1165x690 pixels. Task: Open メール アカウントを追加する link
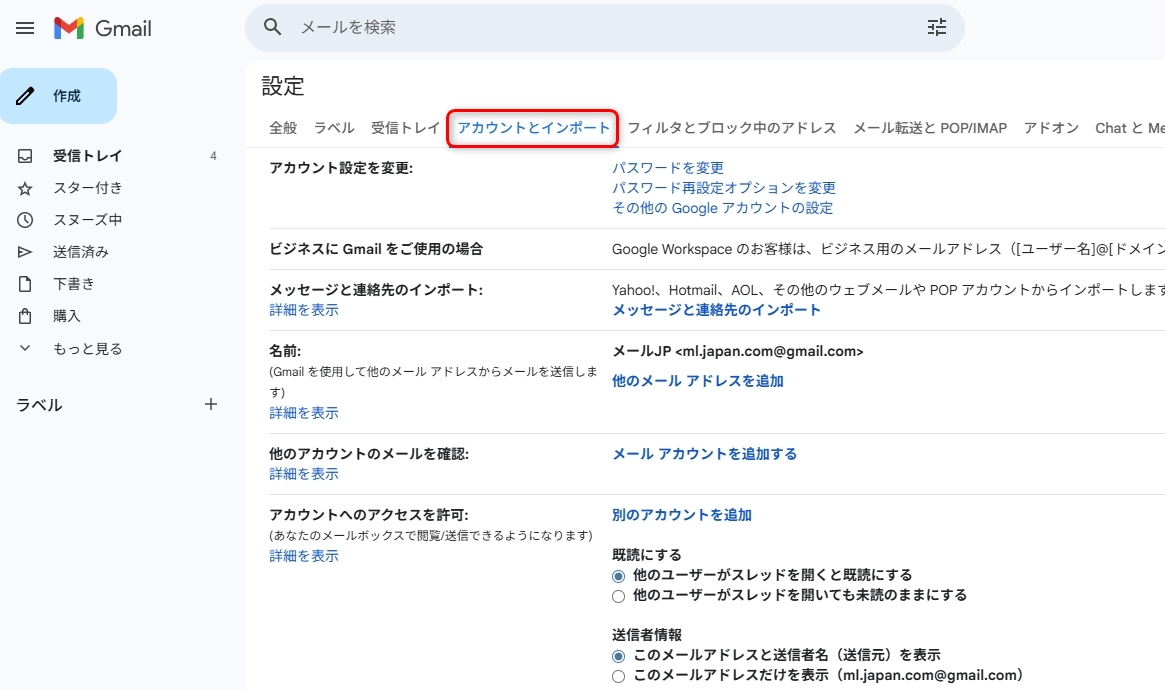point(704,453)
